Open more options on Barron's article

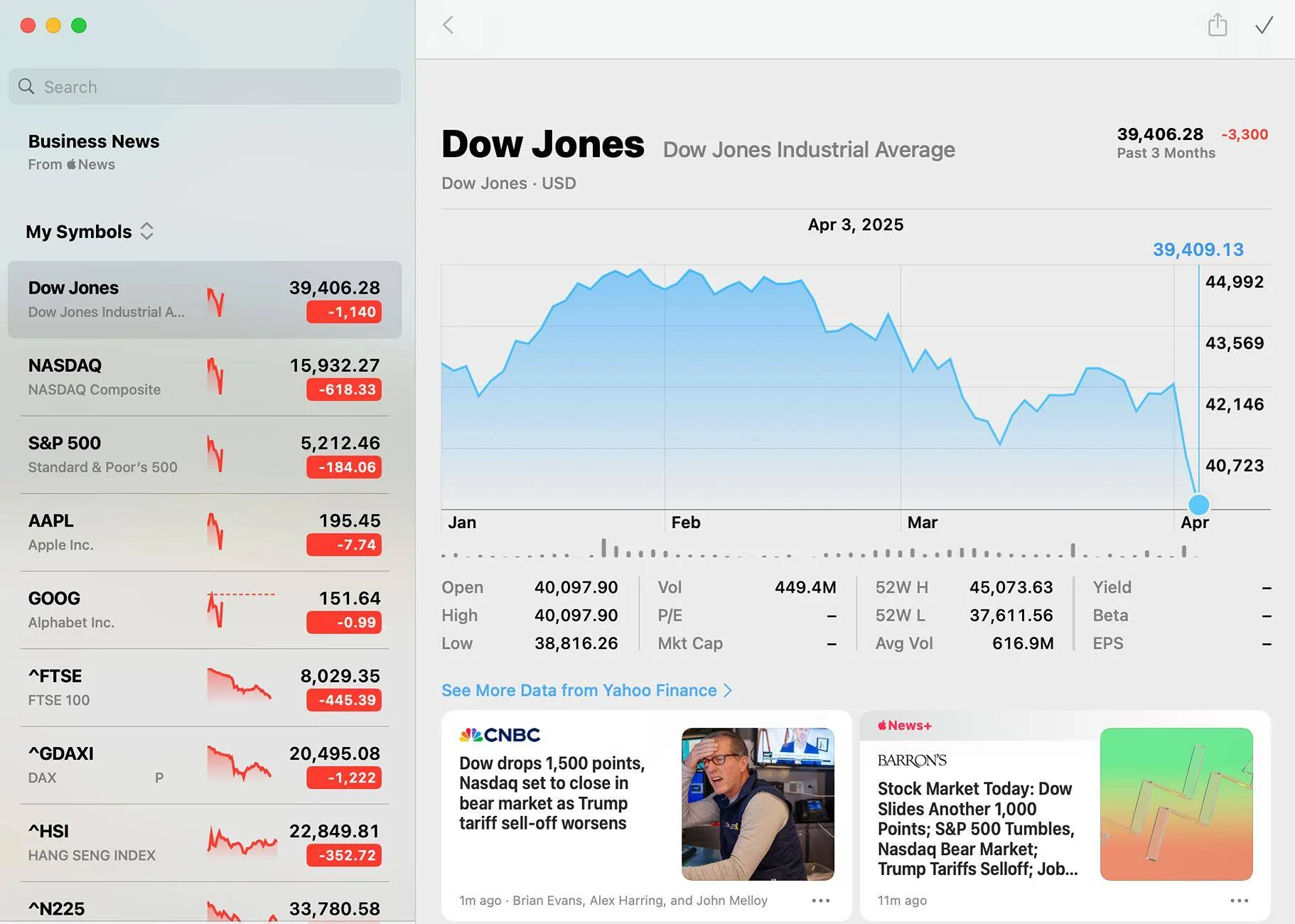[x=1240, y=901]
